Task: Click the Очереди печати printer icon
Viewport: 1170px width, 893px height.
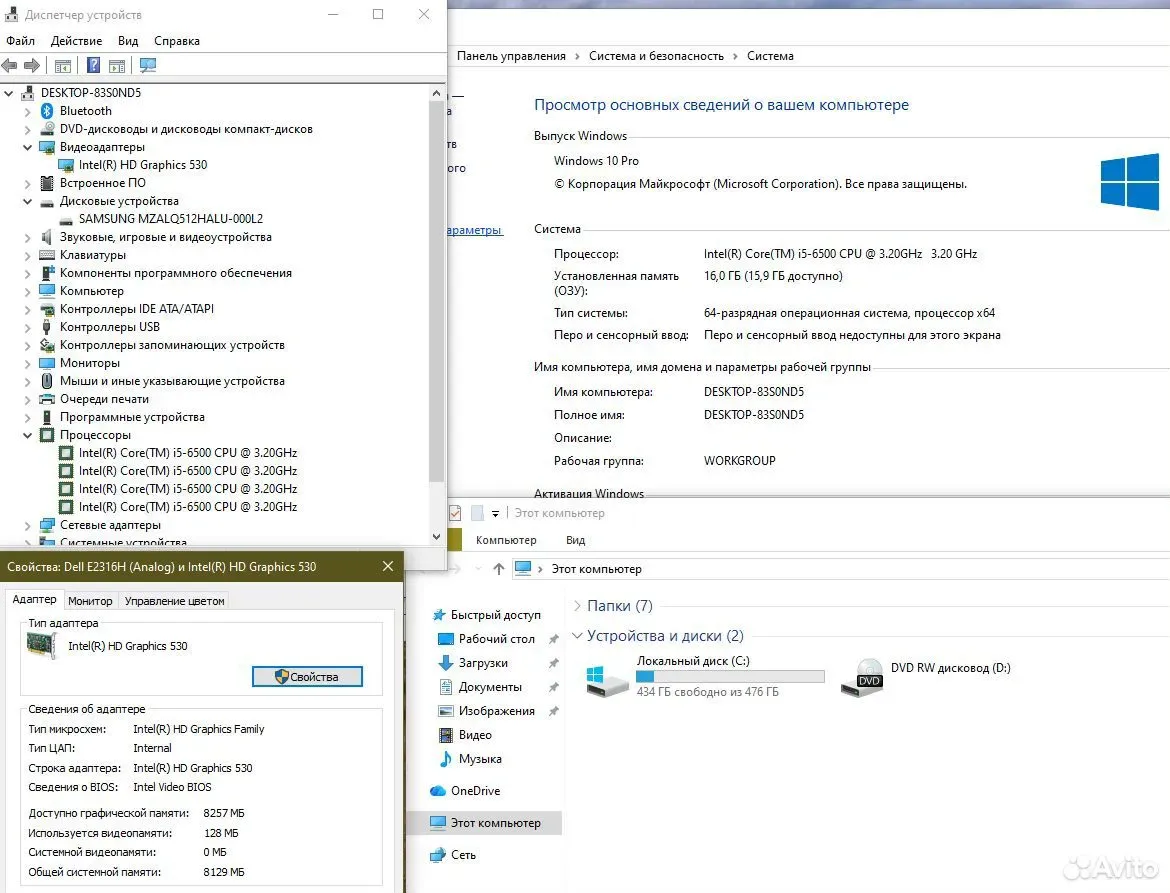Action: point(47,399)
